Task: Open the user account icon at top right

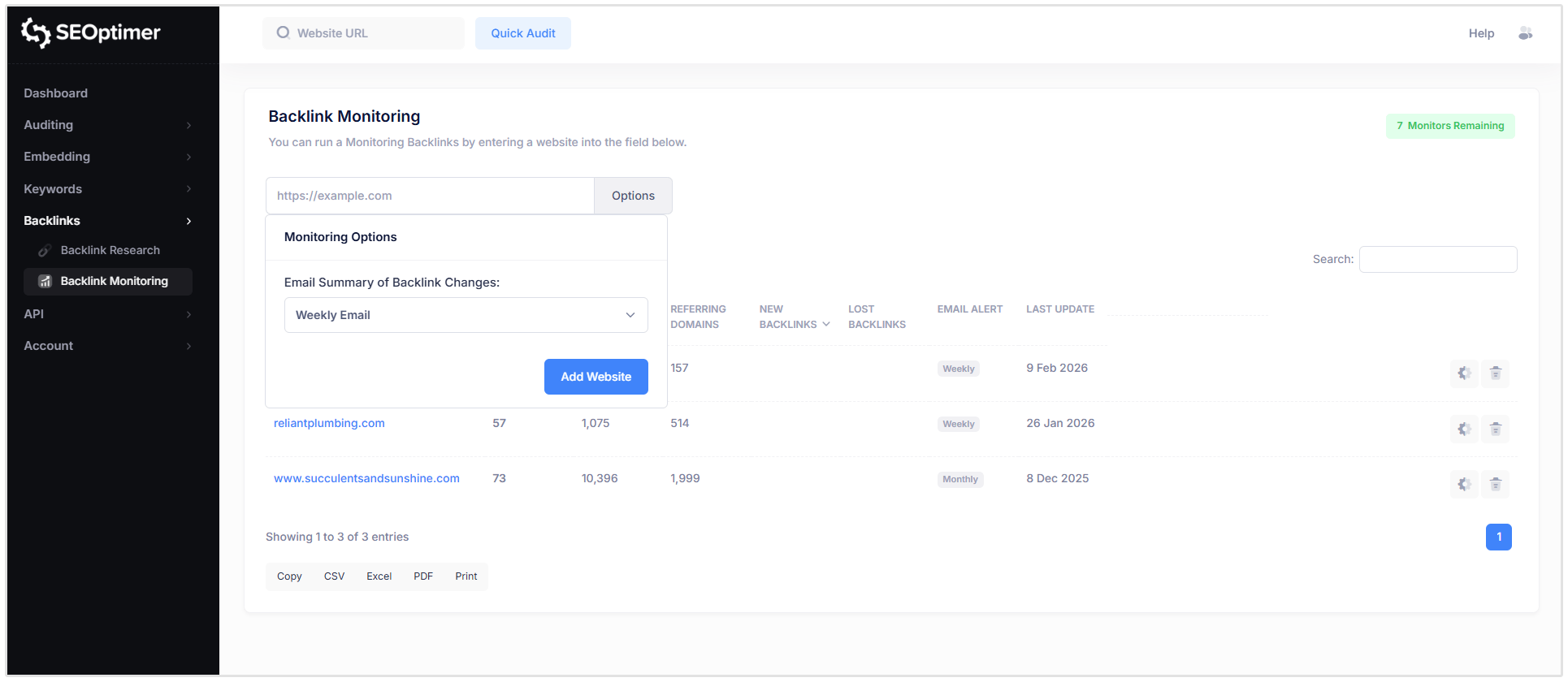Action: (x=1525, y=33)
